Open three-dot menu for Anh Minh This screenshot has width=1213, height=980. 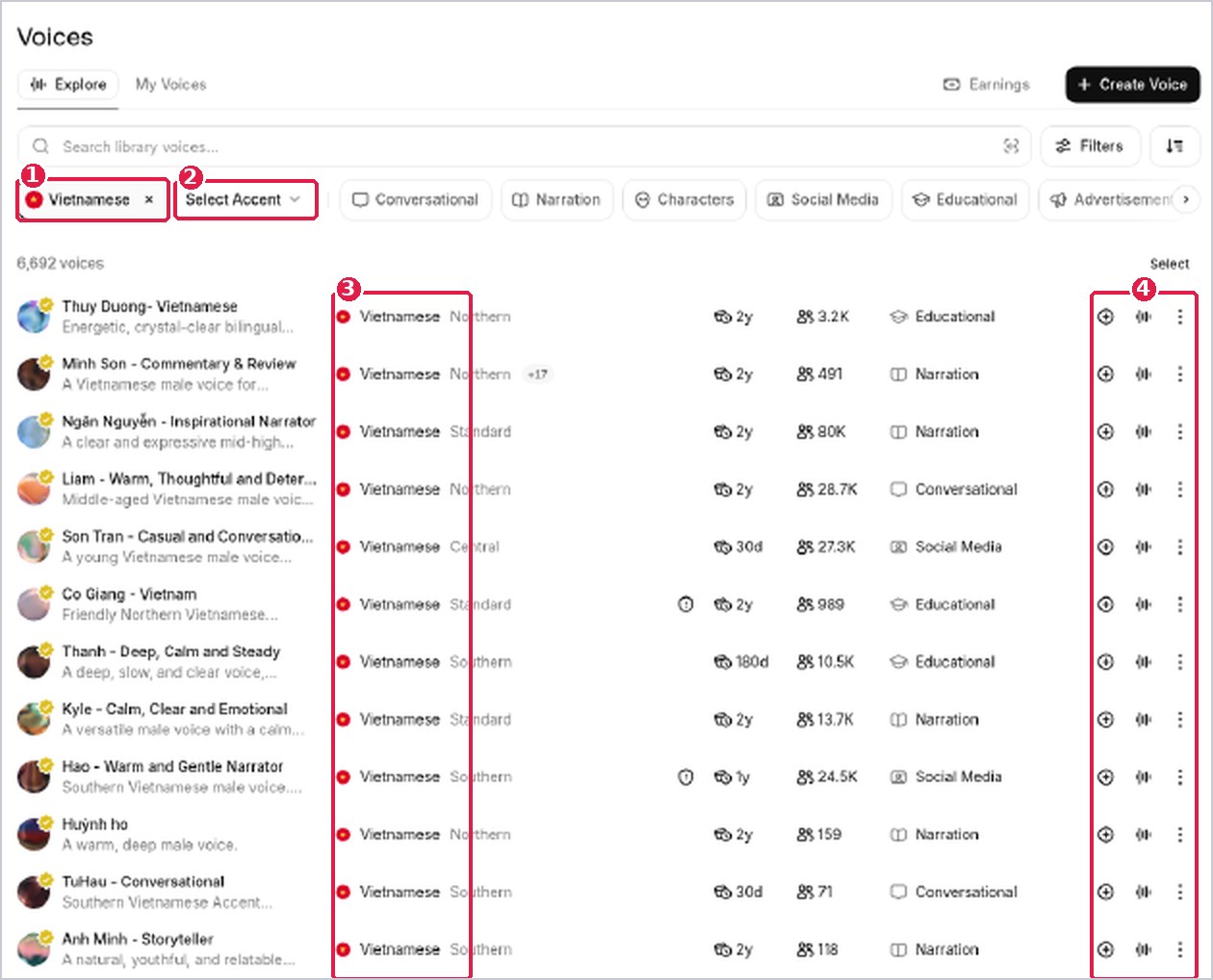(x=1180, y=949)
